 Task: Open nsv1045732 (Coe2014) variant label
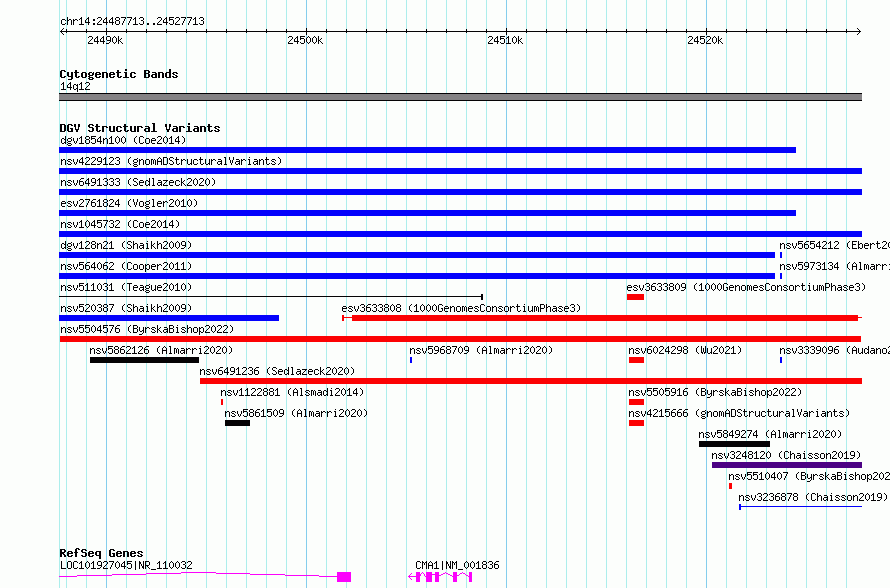click(x=120, y=224)
